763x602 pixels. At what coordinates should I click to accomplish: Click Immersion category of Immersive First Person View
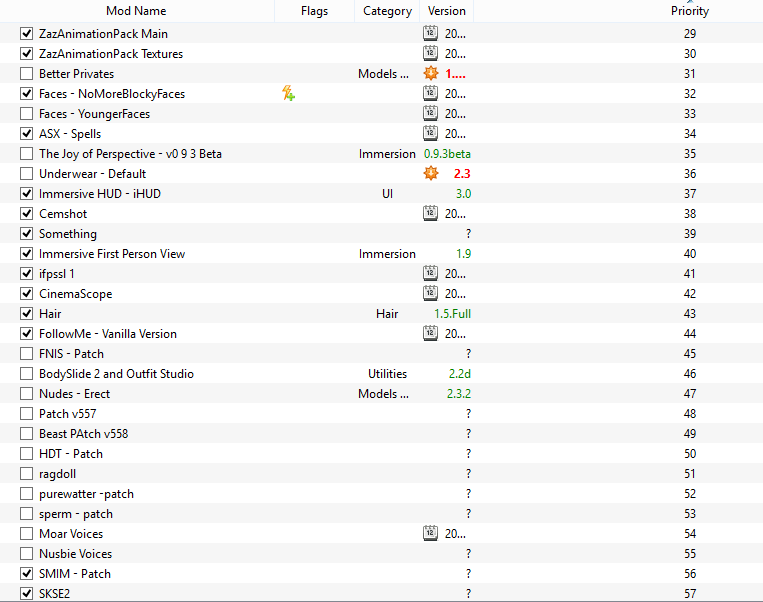pos(387,254)
